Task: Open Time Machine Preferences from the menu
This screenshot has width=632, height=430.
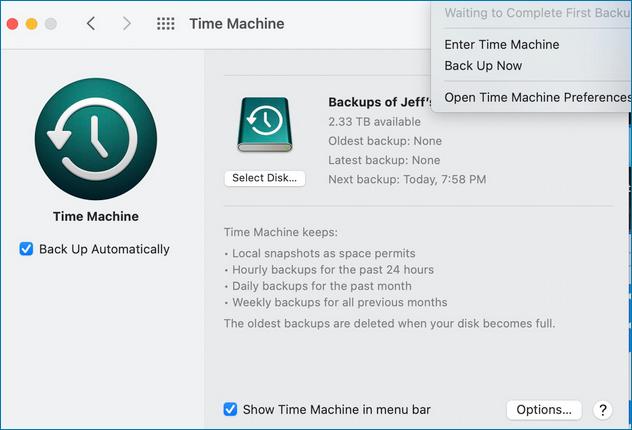Action: 537,97
